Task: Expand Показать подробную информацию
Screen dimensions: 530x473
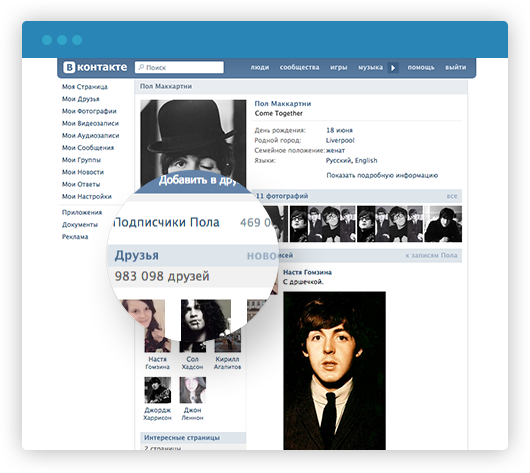Action: pyautogui.click(x=382, y=175)
